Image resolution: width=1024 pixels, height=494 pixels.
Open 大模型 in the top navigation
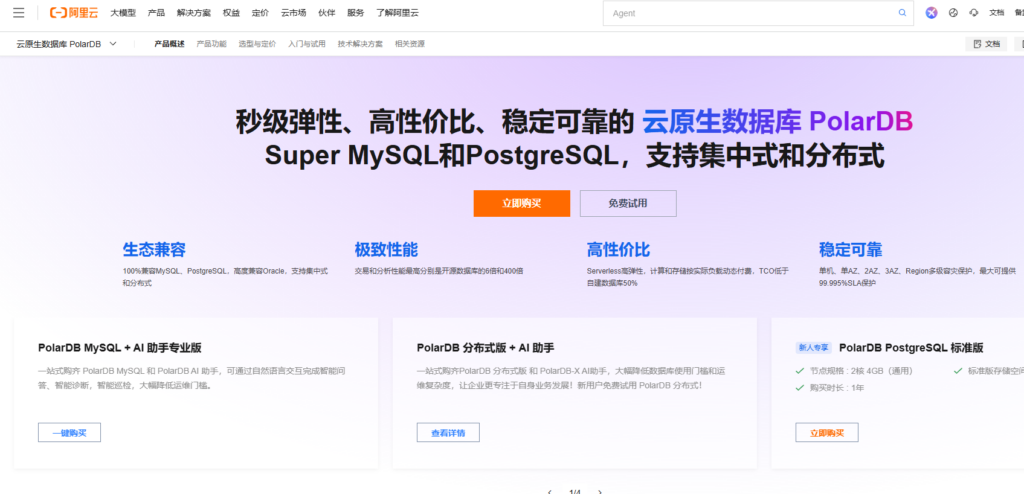click(x=123, y=13)
